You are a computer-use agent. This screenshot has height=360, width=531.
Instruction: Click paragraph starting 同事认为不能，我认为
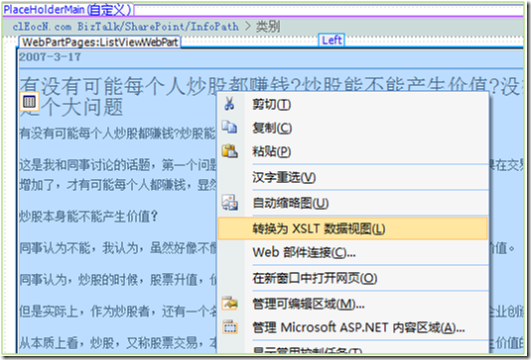pyautogui.click(x=118, y=248)
